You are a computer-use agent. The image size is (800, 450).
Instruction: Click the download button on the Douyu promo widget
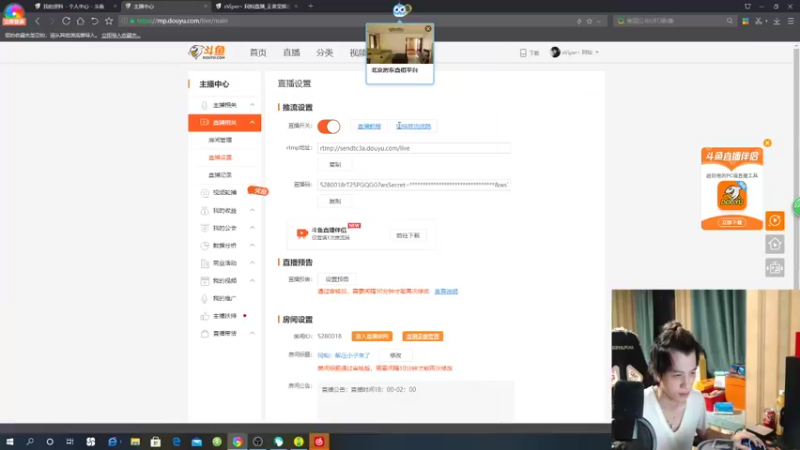pyautogui.click(x=732, y=222)
